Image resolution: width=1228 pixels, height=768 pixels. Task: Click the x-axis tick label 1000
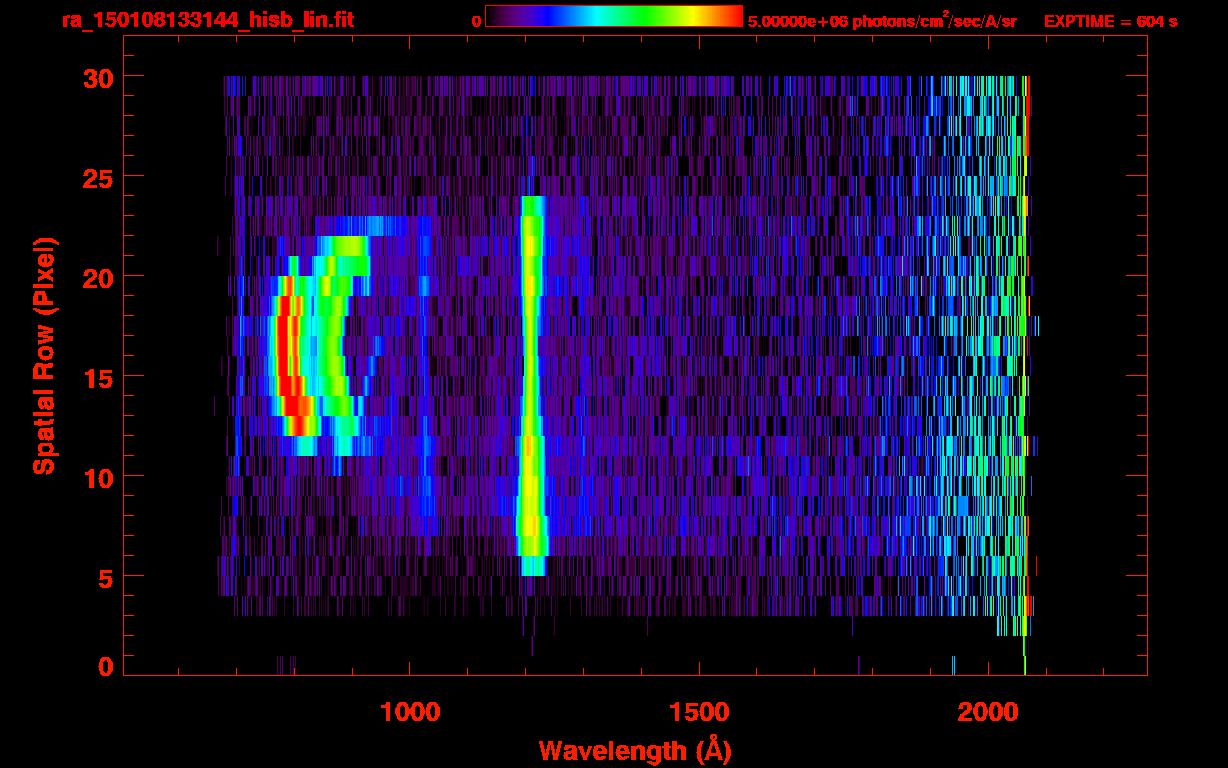tap(410, 712)
